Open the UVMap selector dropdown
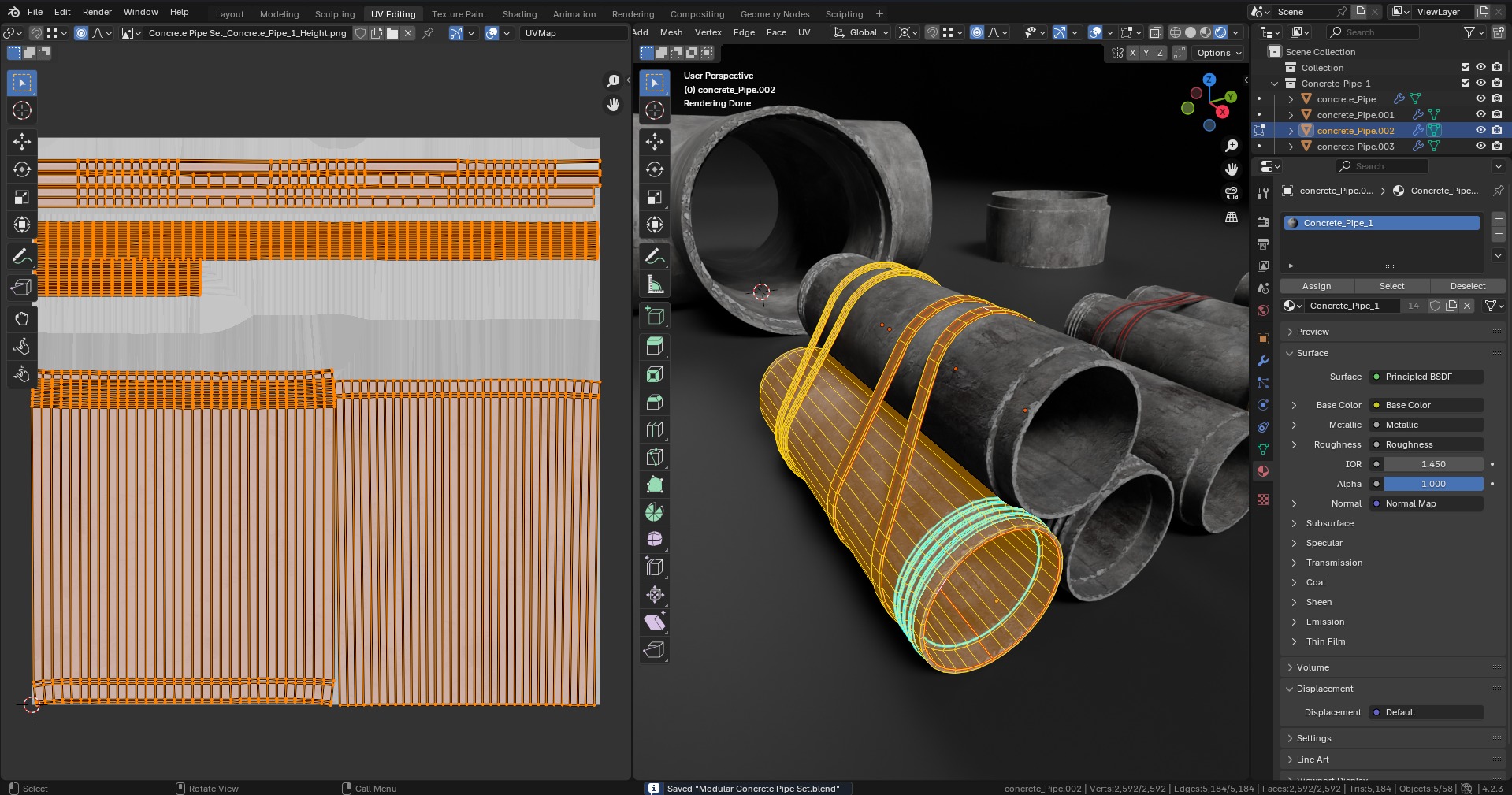The image size is (1512, 795). point(573,33)
